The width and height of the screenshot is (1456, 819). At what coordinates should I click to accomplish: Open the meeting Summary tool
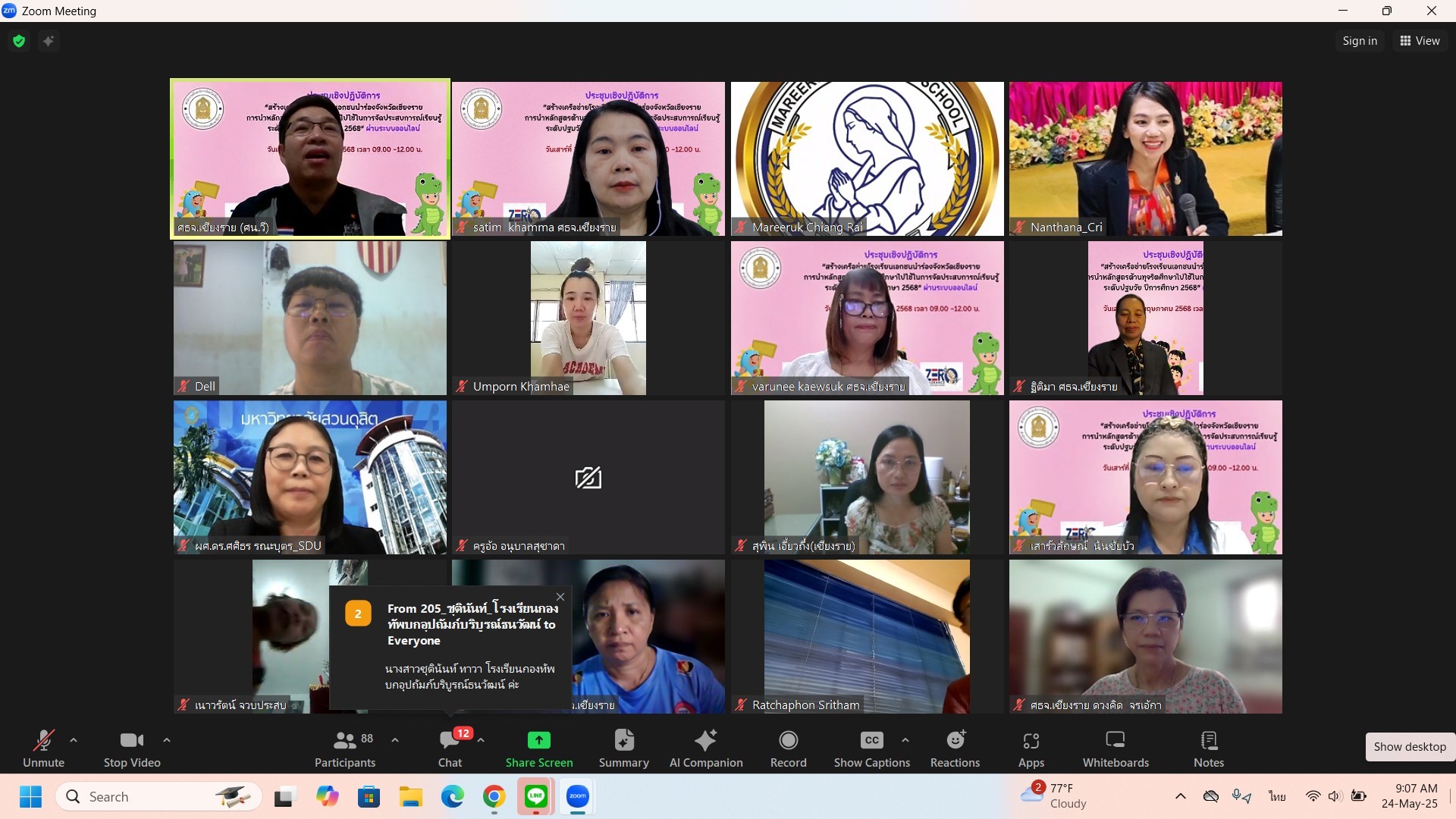pos(623,748)
